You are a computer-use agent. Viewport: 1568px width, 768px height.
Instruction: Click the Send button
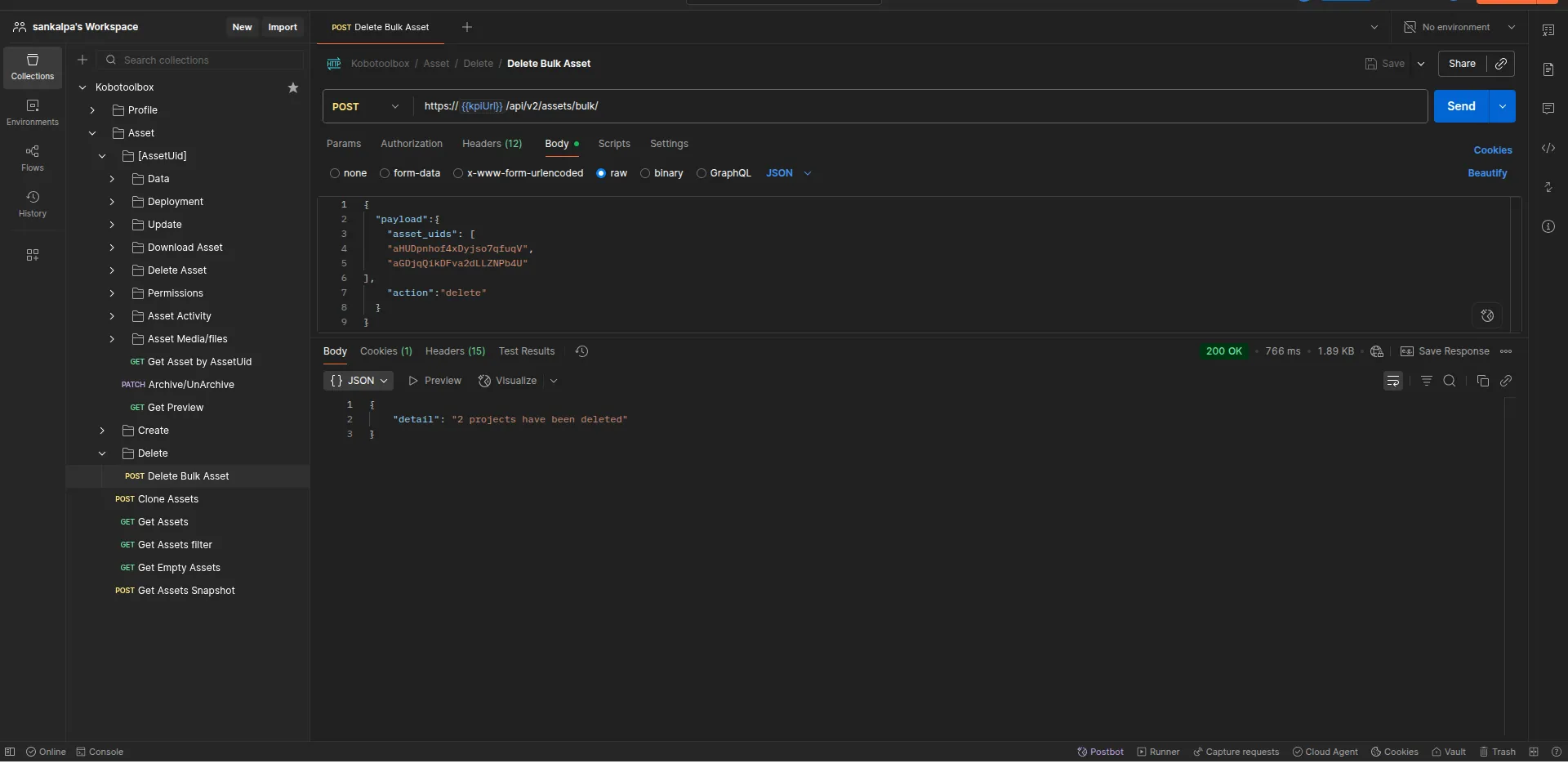pyautogui.click(x=1461, y=106)
